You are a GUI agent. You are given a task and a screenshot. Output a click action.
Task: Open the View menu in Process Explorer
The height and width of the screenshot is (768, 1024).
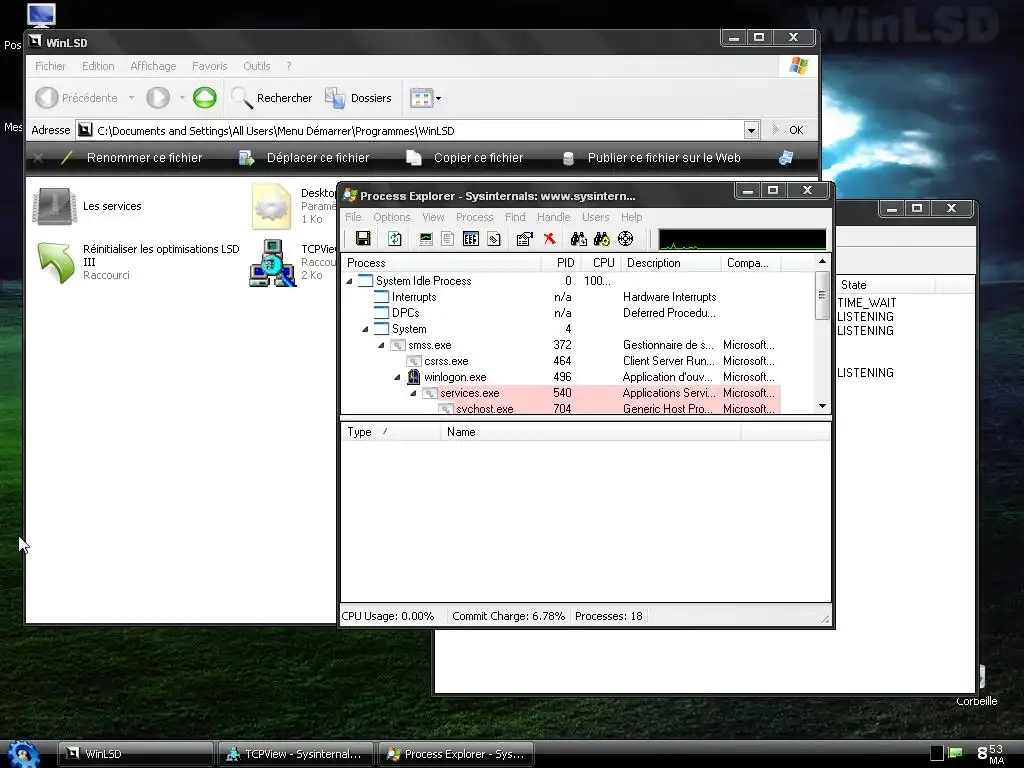point(433,217)
